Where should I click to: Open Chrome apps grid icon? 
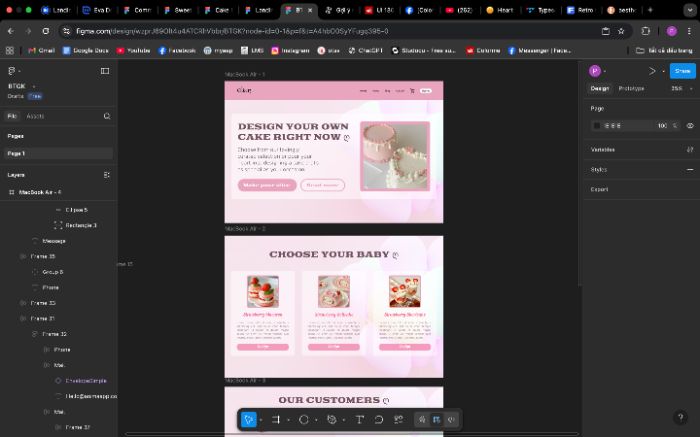coord(10,50)
